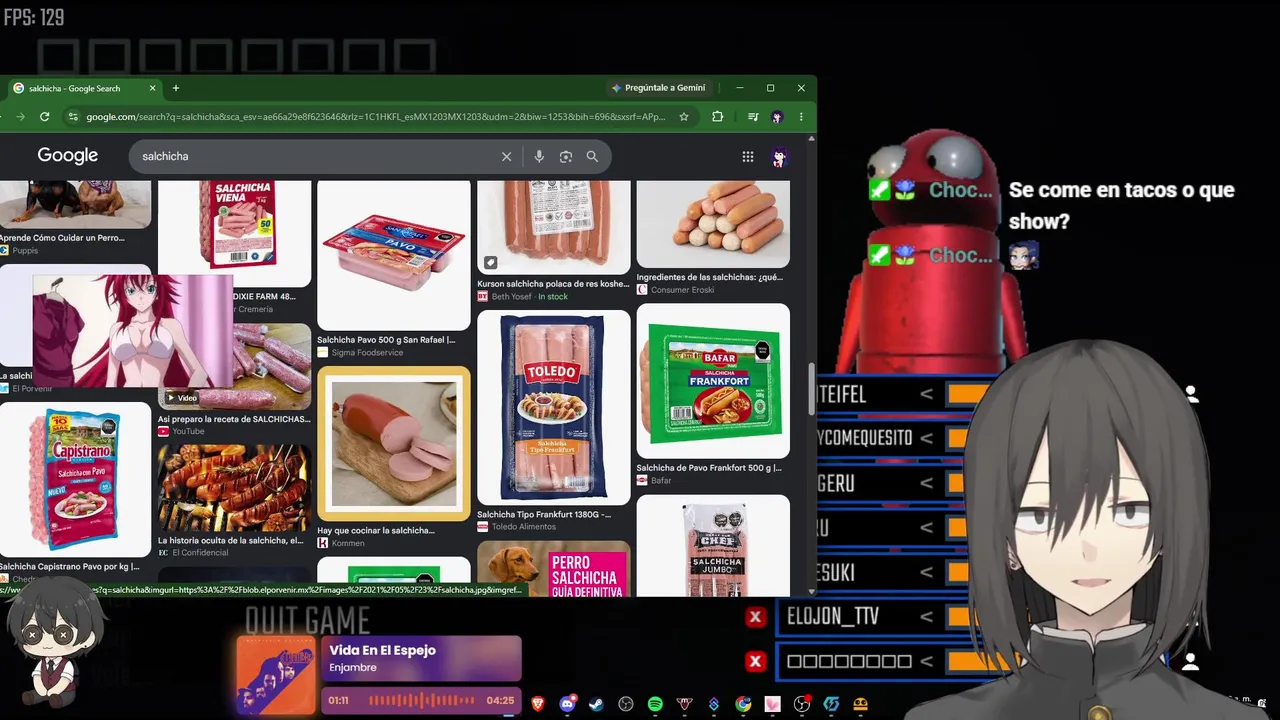
Task: Expand arrow next to YCOMEQUESITO player
Action: (x=926, y=438)
